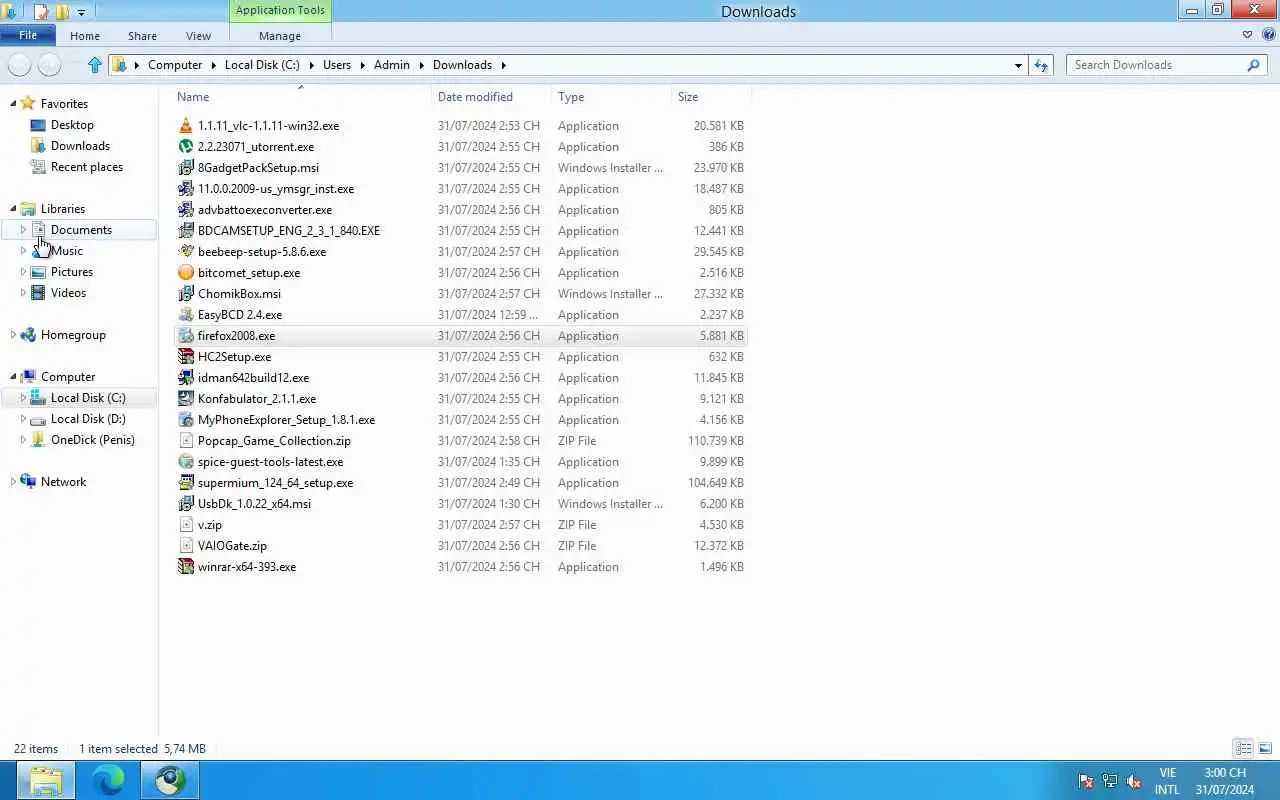The image size is (1280, 800).
Task: Click Local Disk (C:) in the breadcrumb
Action: (x=262, y=65)
